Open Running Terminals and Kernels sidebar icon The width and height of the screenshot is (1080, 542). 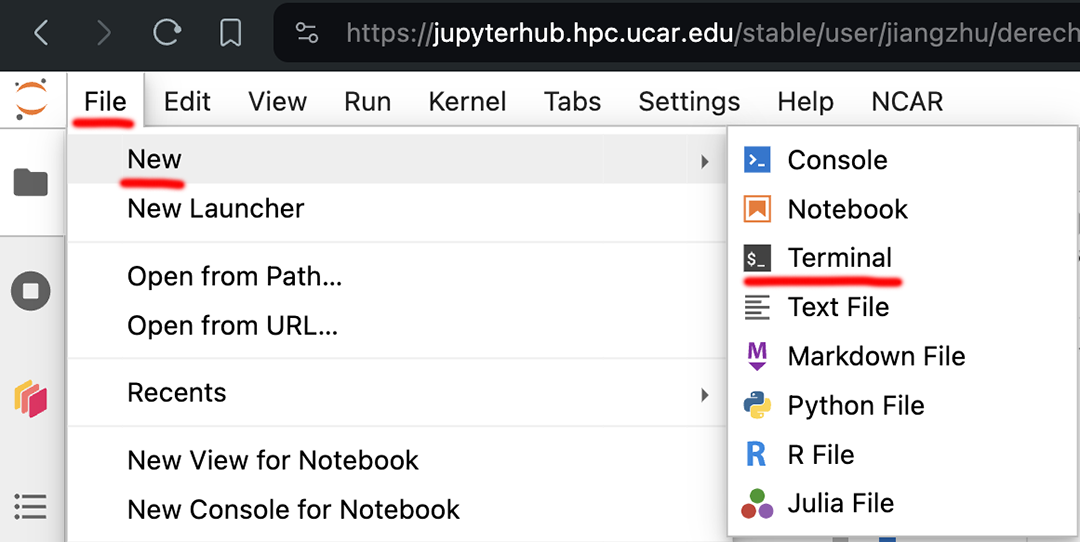coord(30,292)
